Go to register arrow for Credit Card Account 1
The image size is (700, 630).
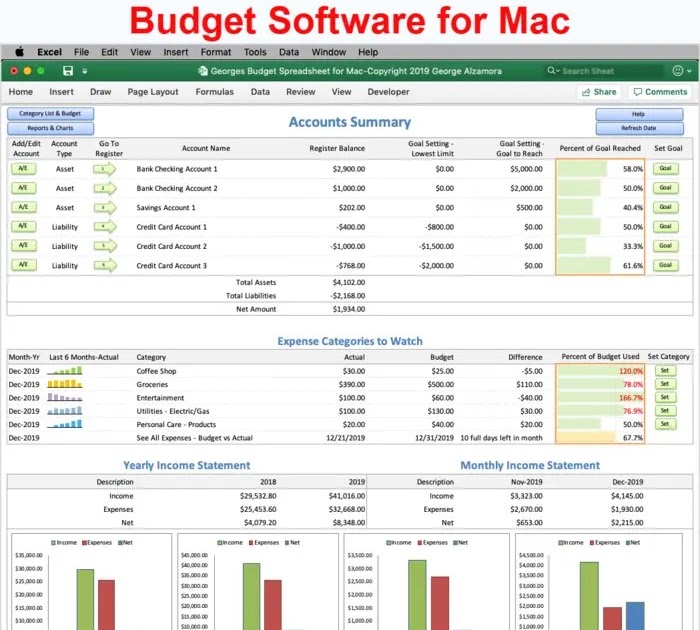pyautogui.click(x=105, y=227)
